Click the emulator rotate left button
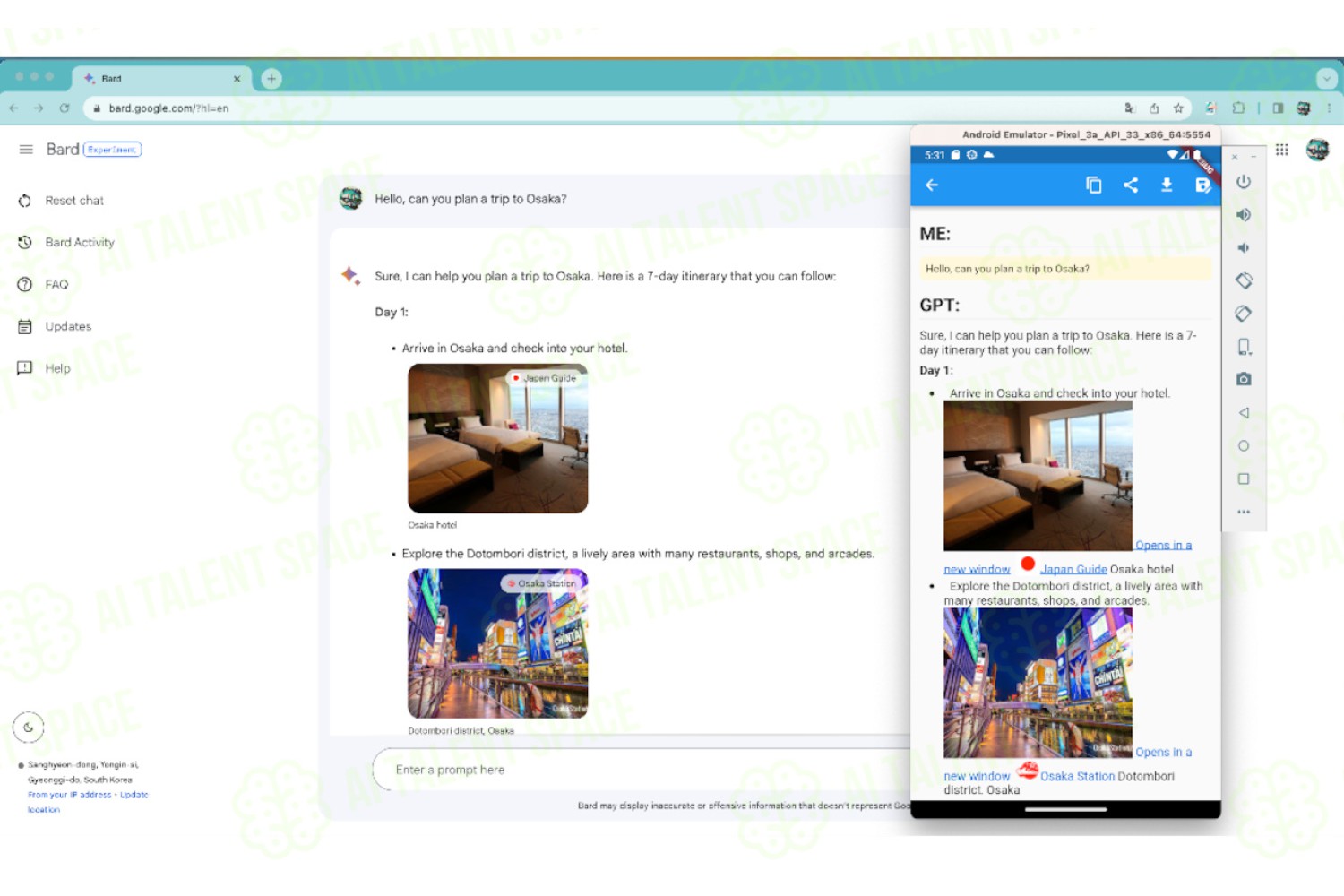Image resolution: width=1344 pixels, height=896 pixels. [1244, 280]
